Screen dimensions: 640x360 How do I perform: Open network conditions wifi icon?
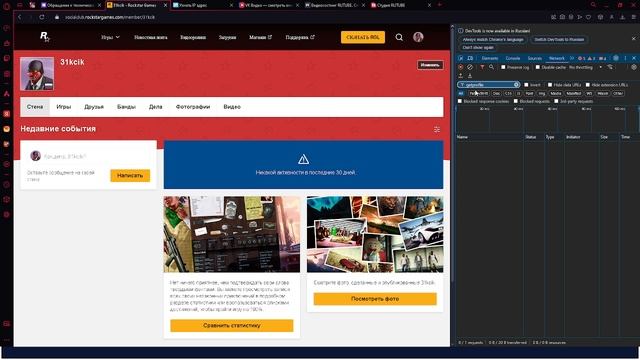click(x=610, y=67)
